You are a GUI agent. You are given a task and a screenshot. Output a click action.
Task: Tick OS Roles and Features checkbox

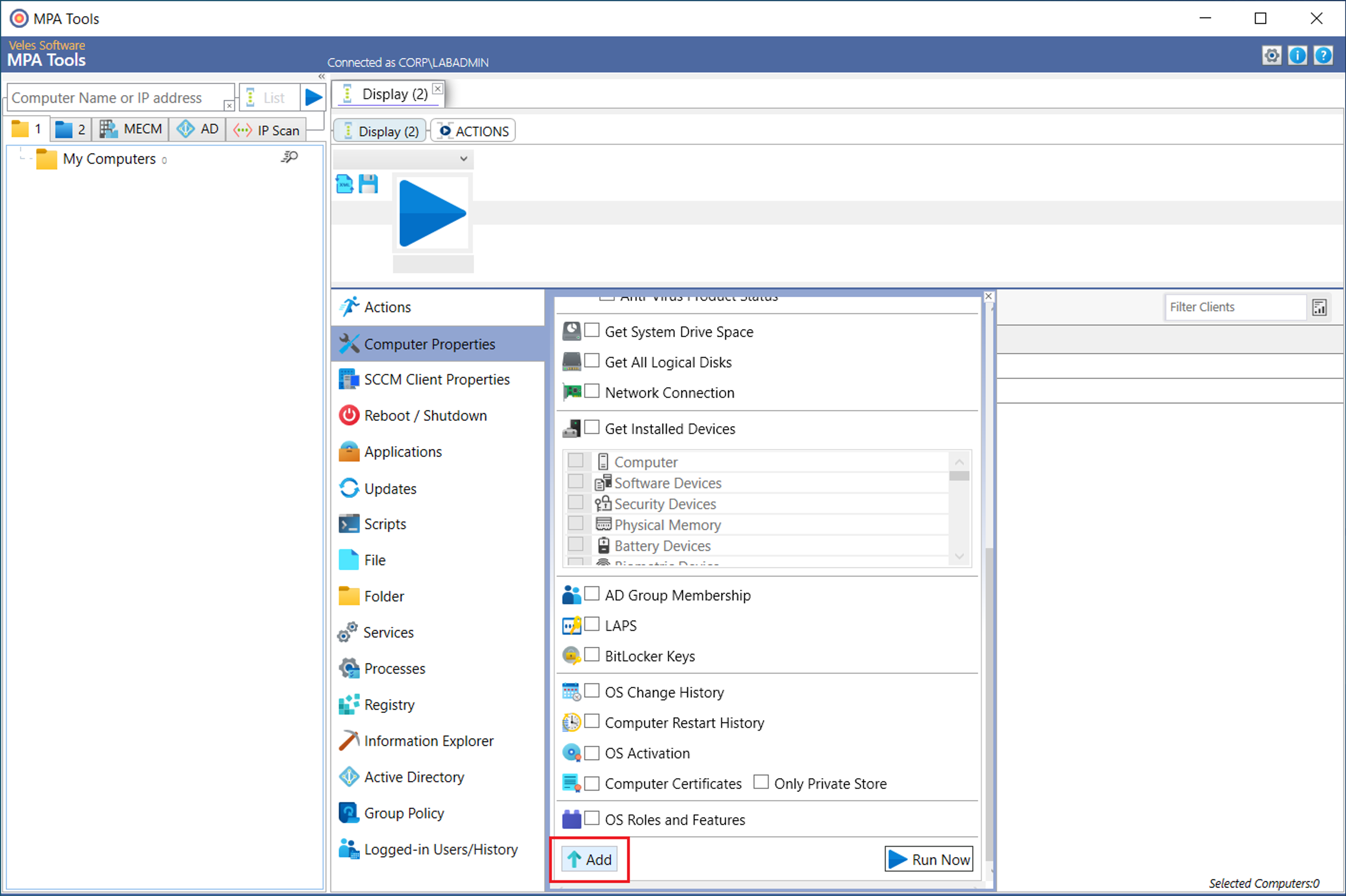(x=592, y=818)
